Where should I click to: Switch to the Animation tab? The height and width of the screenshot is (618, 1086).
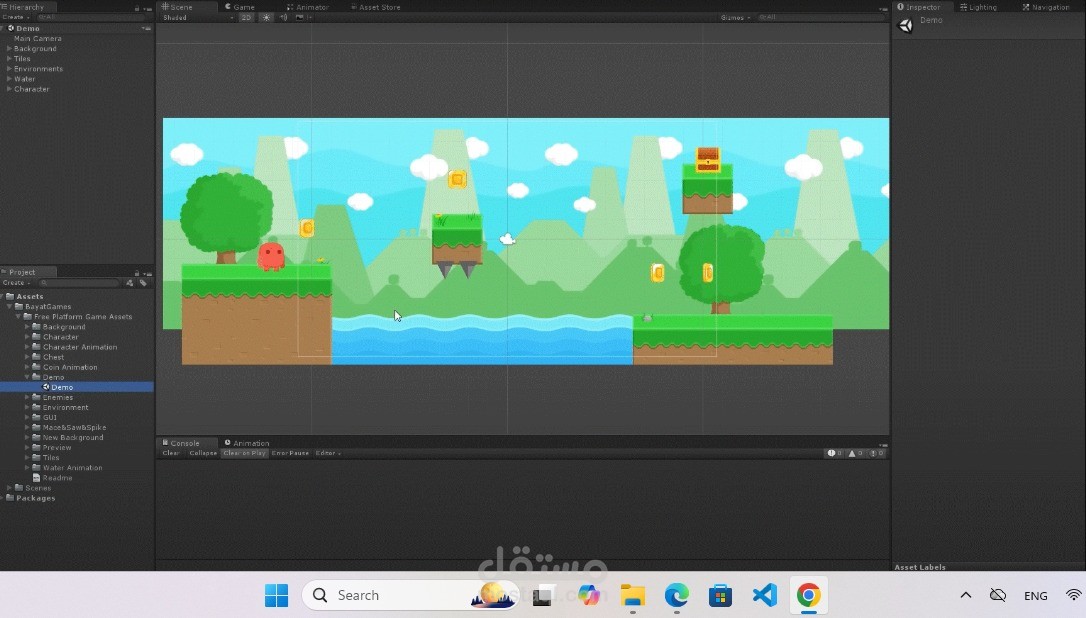247,443
